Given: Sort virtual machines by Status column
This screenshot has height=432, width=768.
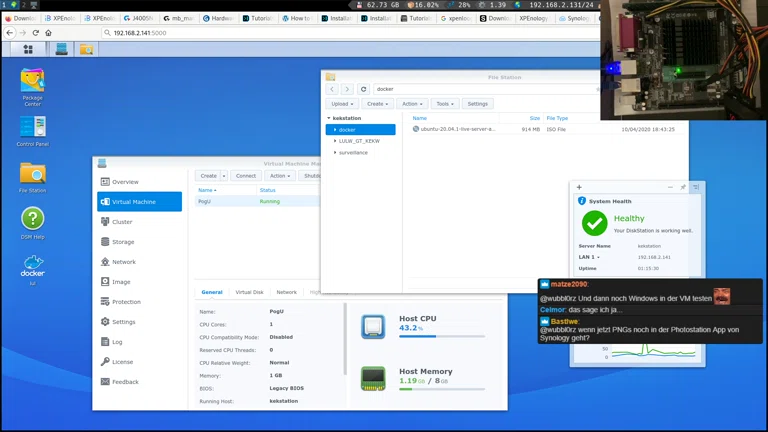Looking at the screenshot, I should pos(267,190).
